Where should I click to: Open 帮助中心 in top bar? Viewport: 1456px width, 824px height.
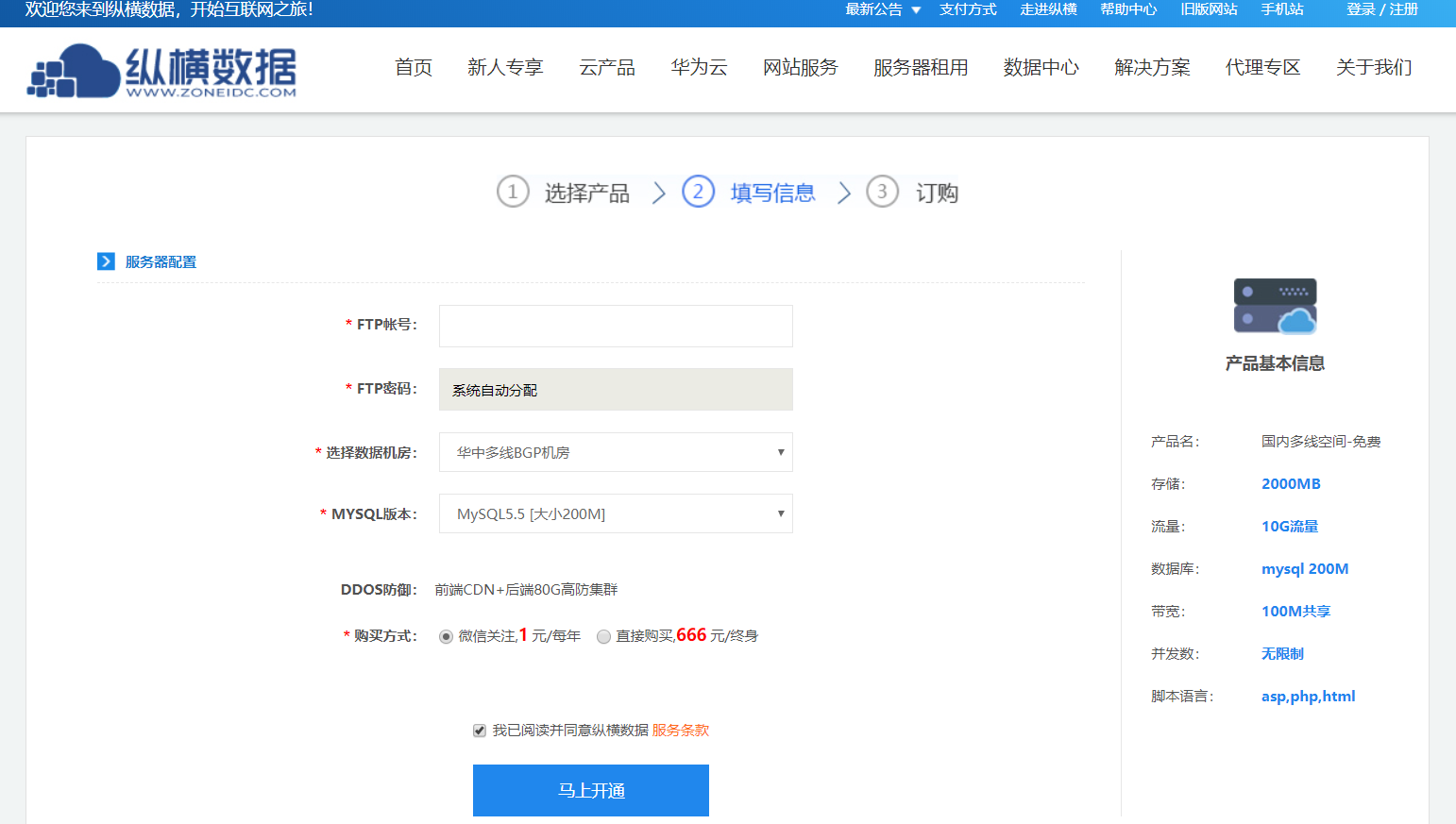point(1128,9)
